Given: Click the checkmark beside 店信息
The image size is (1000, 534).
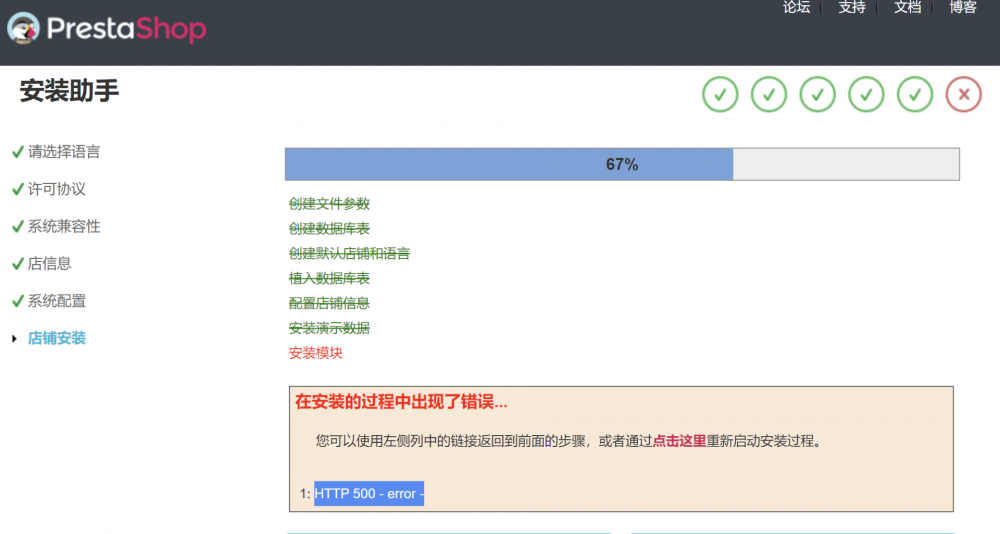Looking at the screenshot, I should (18, 263).
